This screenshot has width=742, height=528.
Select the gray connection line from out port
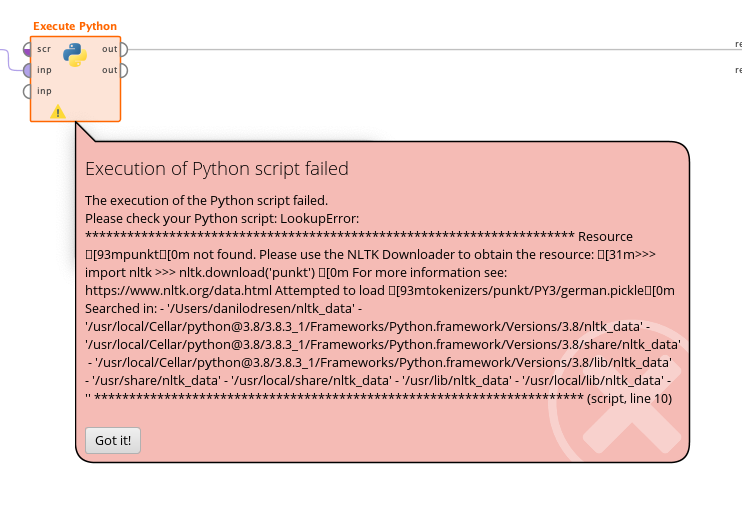pyautogui.click(x=426, y=49)
